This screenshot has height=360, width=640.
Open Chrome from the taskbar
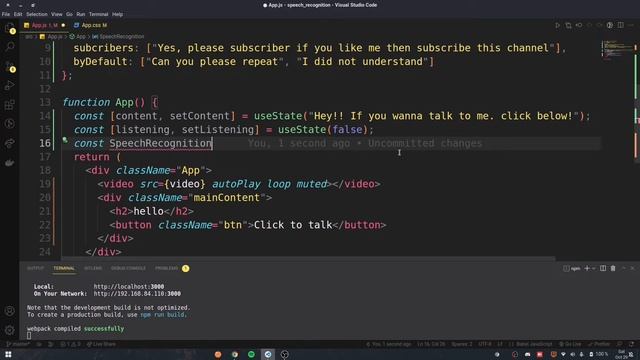pos(235,354)
